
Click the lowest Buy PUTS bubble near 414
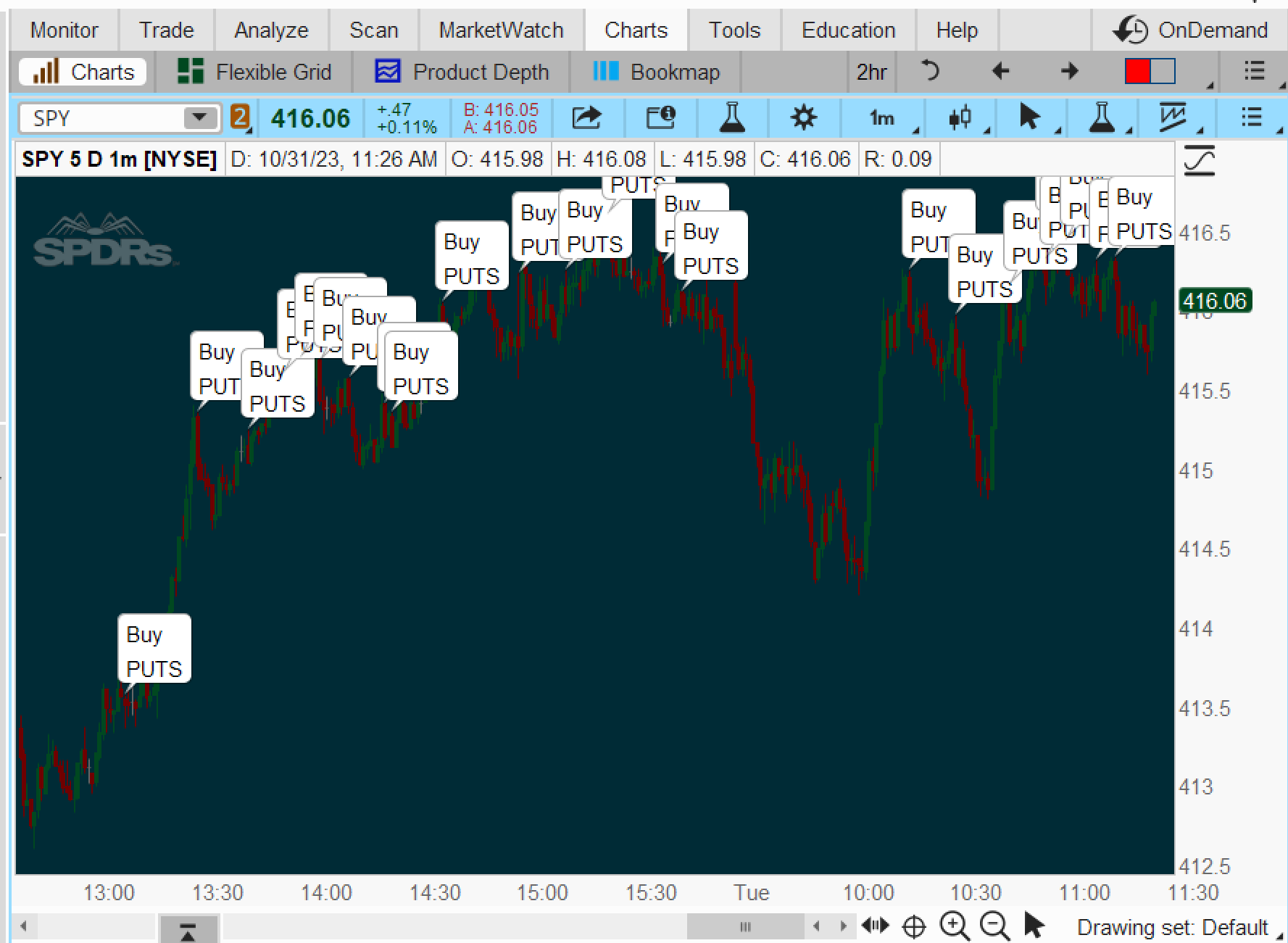(x=154, y=649)
